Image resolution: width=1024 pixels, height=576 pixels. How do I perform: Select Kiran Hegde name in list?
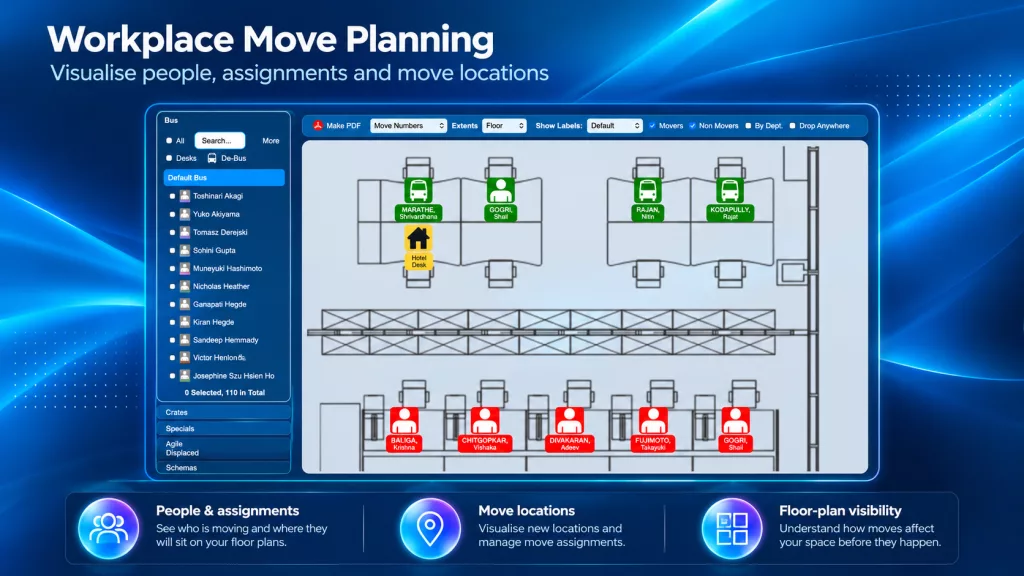(x=213, y=322)
